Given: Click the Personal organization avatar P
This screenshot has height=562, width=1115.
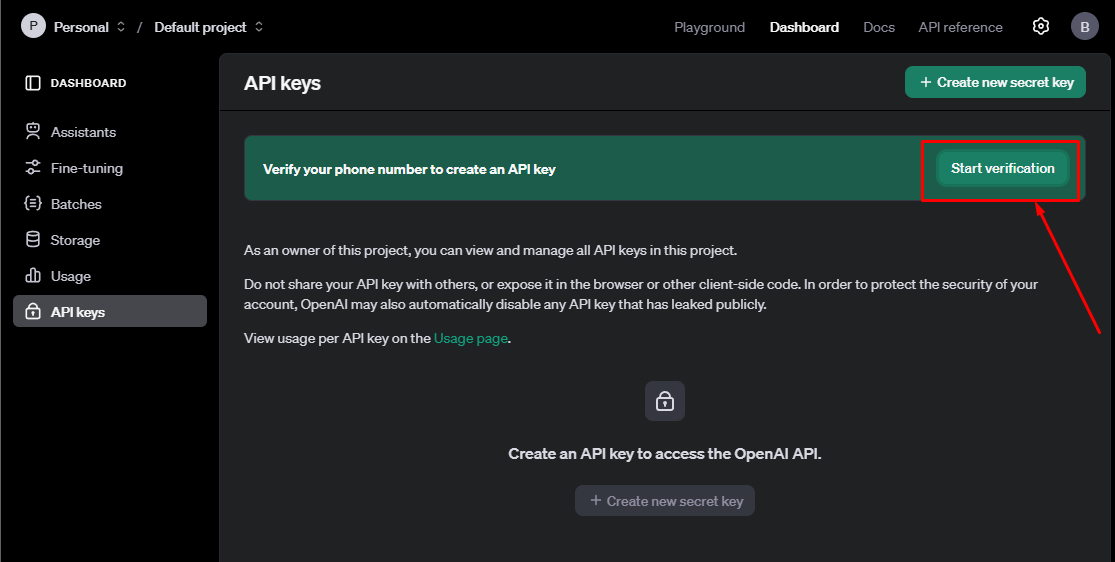Looking at the screenshot, I should 33,26.
